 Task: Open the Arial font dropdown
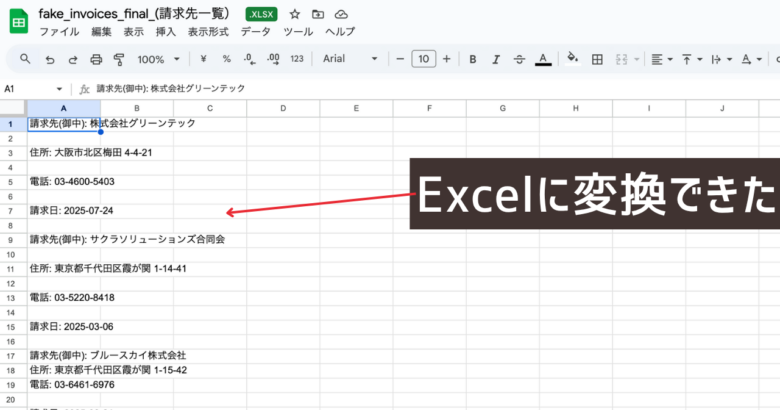[349, 59]
